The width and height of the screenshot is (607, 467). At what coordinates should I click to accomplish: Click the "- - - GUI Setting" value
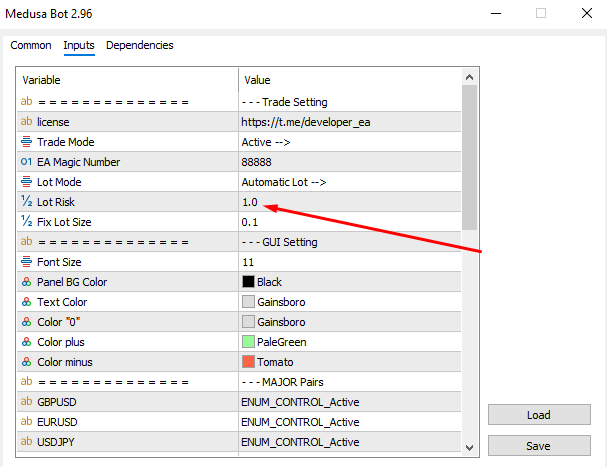point(279,242)
